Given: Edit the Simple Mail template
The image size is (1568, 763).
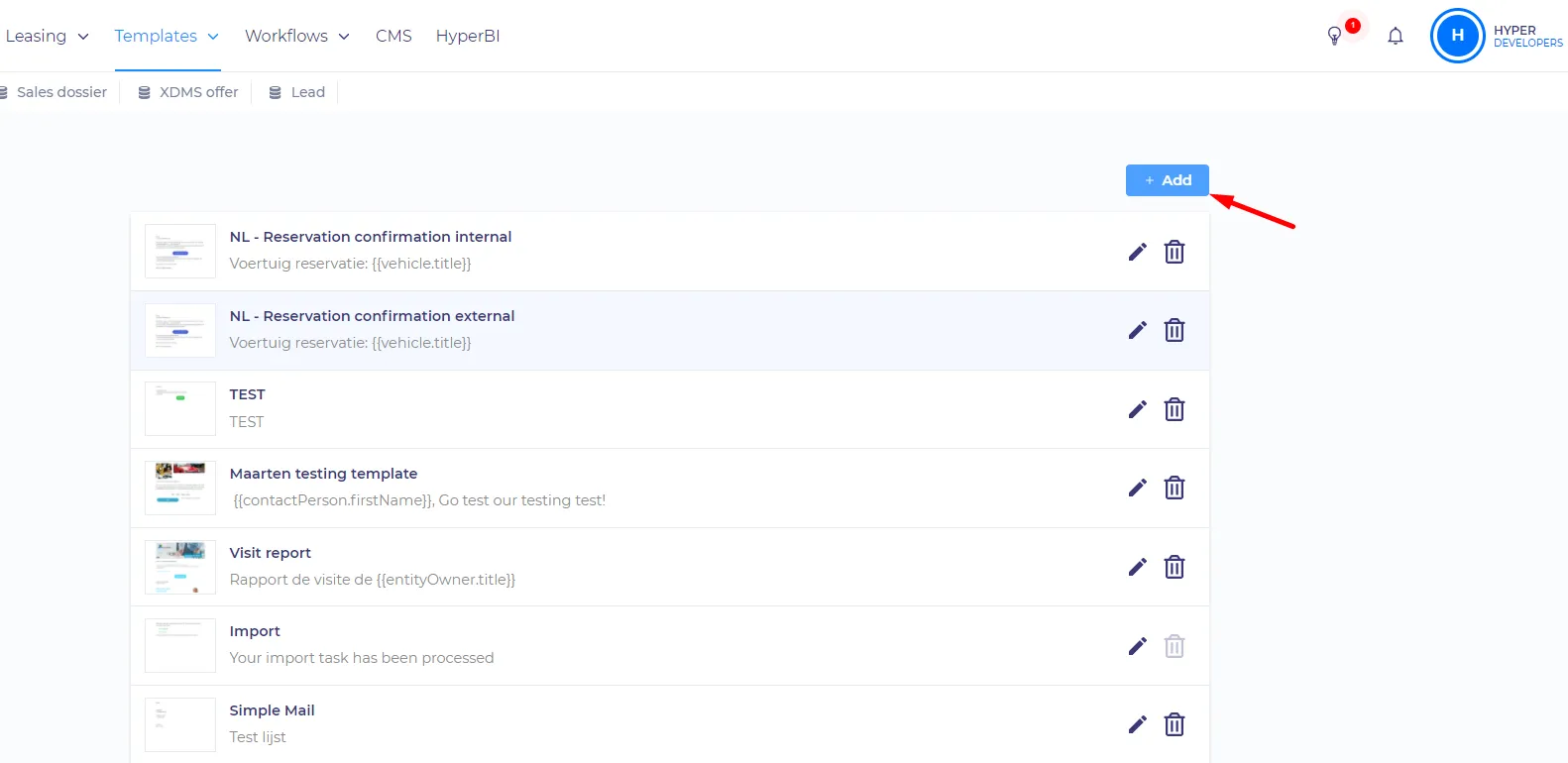Looking at the screenshot, I should [x=1137, y=724].
